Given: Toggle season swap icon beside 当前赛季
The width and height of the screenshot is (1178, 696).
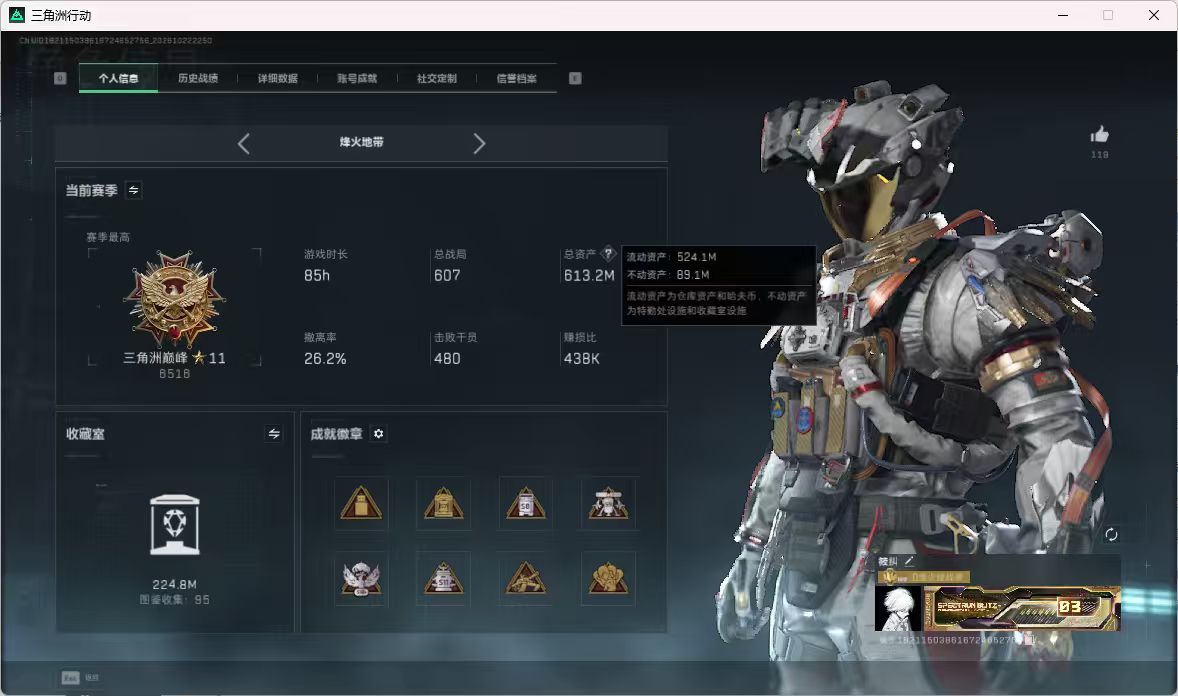Looking at the screenshot, I should point(134,190).
